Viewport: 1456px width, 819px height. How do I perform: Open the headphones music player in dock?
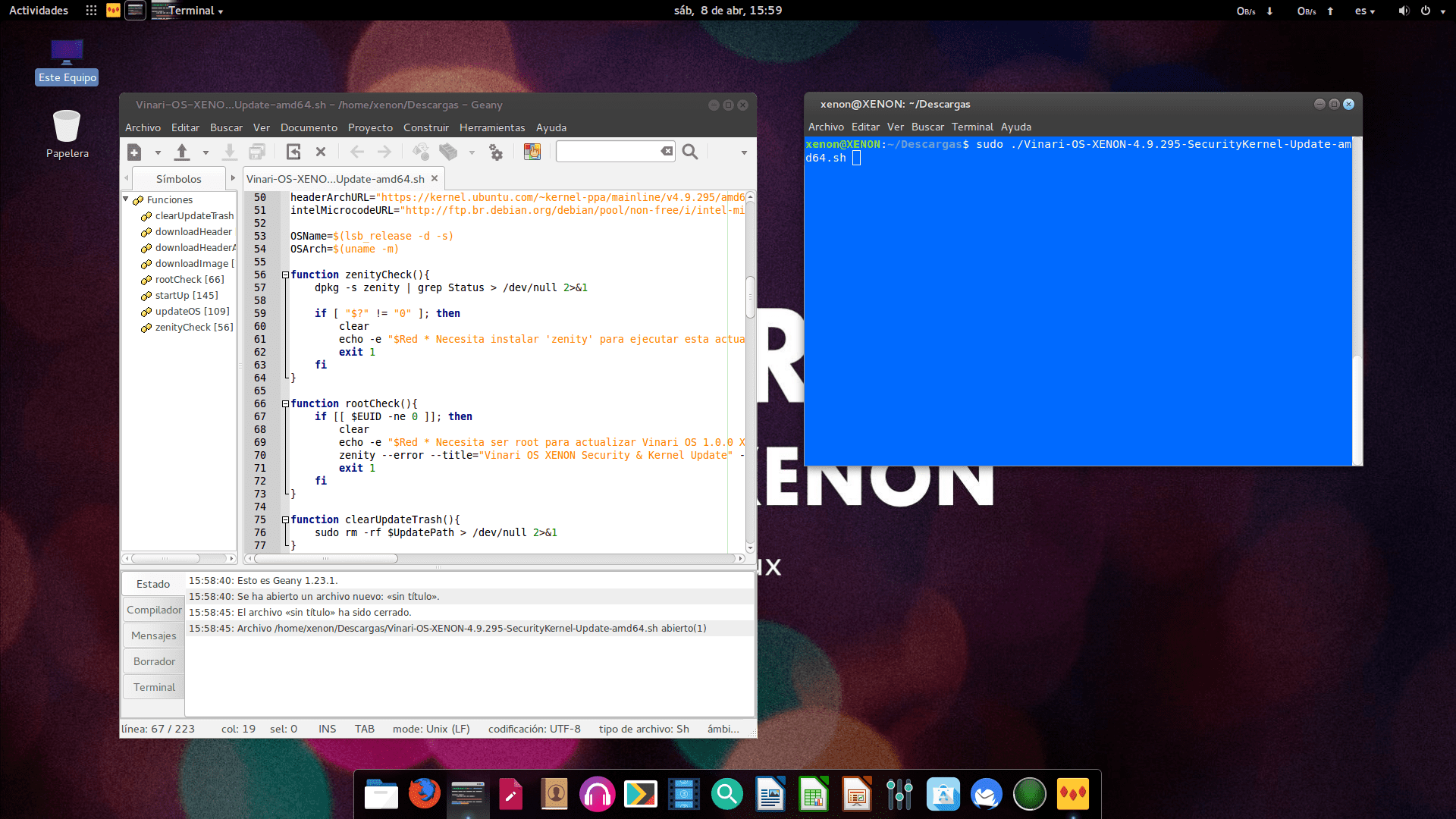(x=597, y=794)
